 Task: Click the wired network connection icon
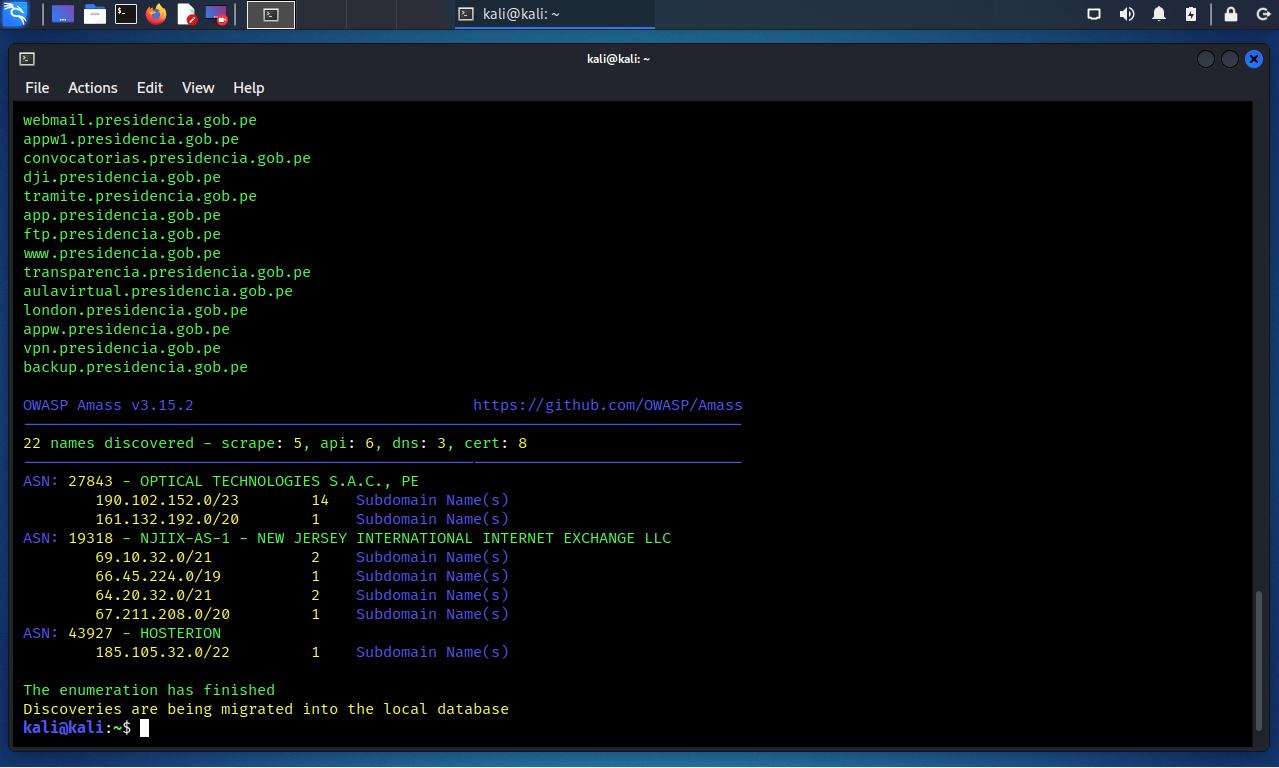(1095, 14)
